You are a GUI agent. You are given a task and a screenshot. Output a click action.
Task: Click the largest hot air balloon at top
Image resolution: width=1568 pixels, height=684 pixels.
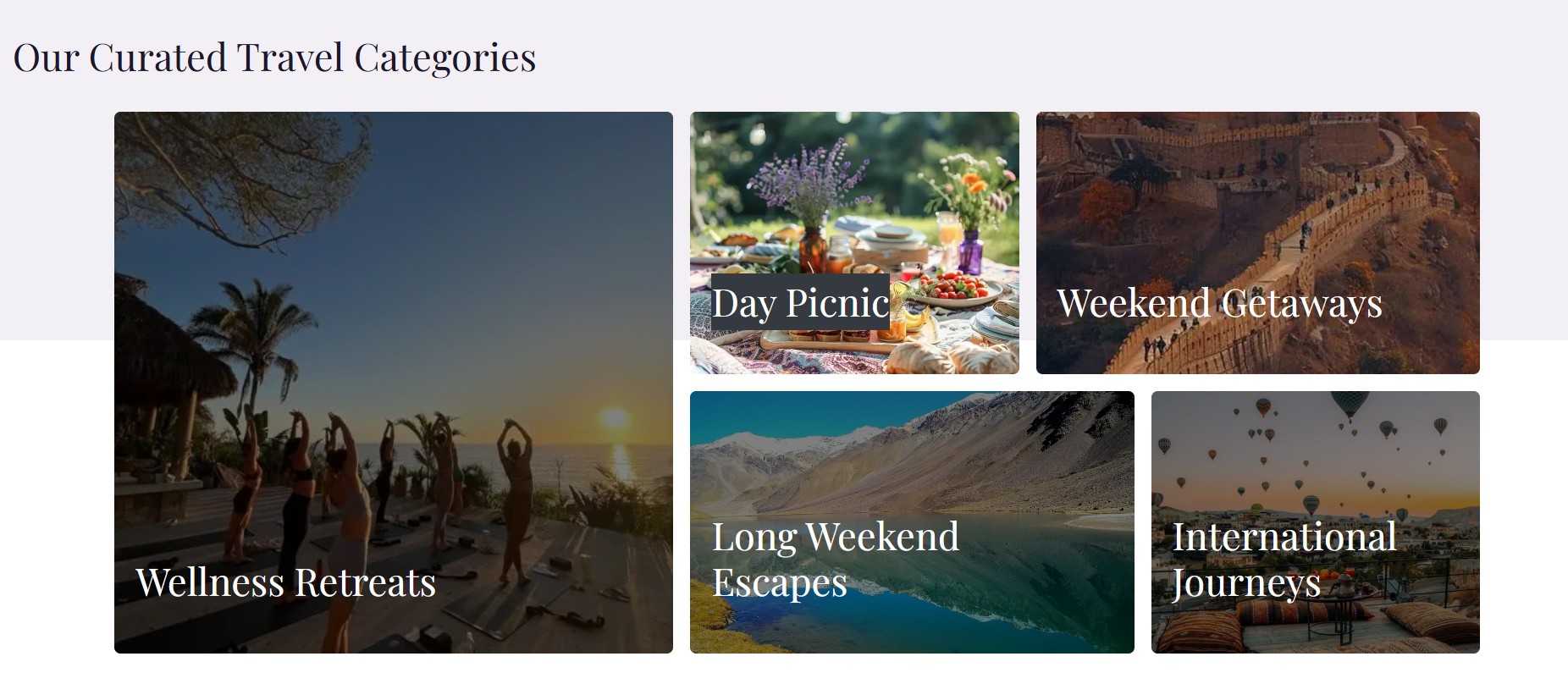(1350, 404)
